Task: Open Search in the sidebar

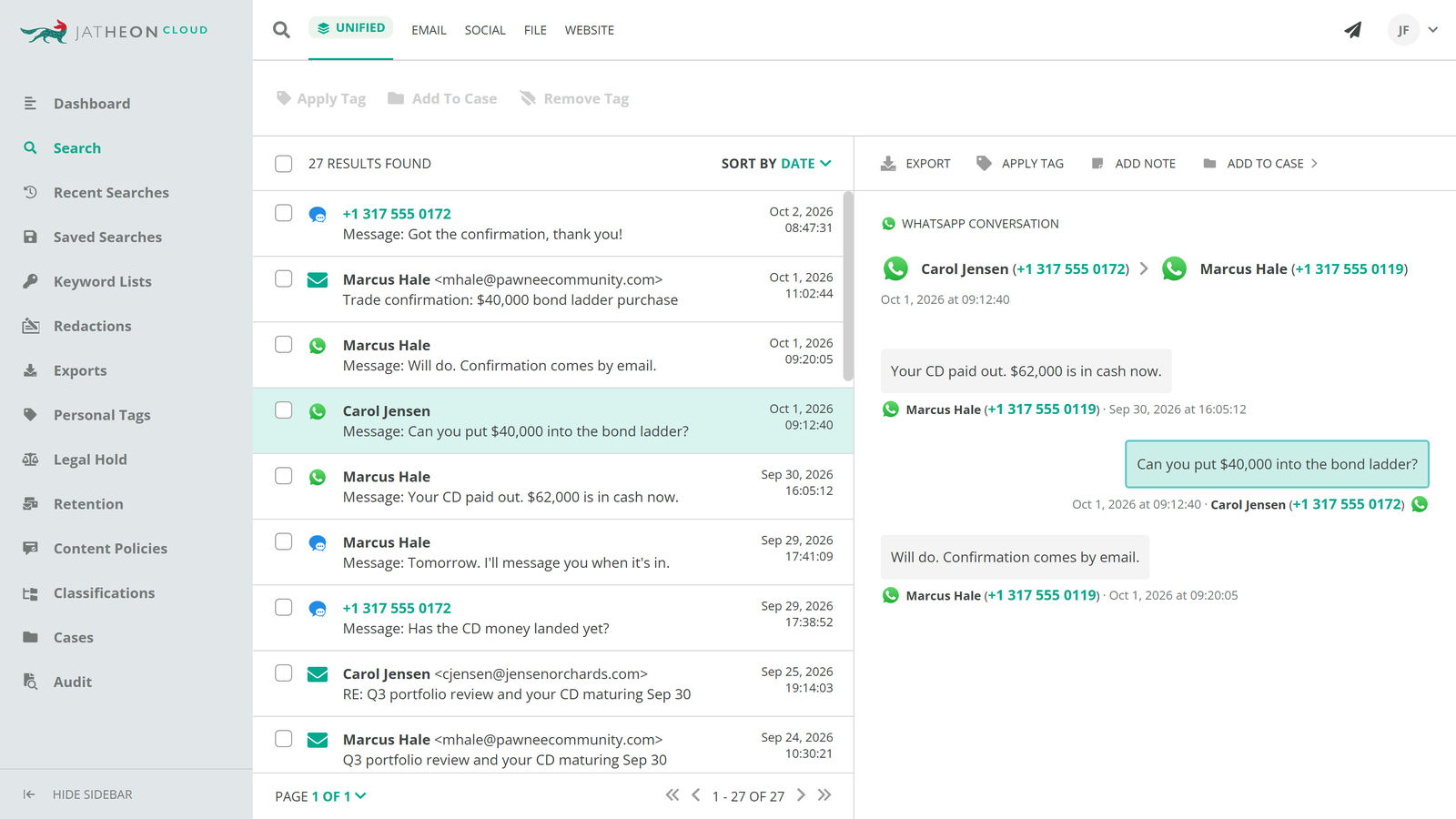Action: click(77, 148)
